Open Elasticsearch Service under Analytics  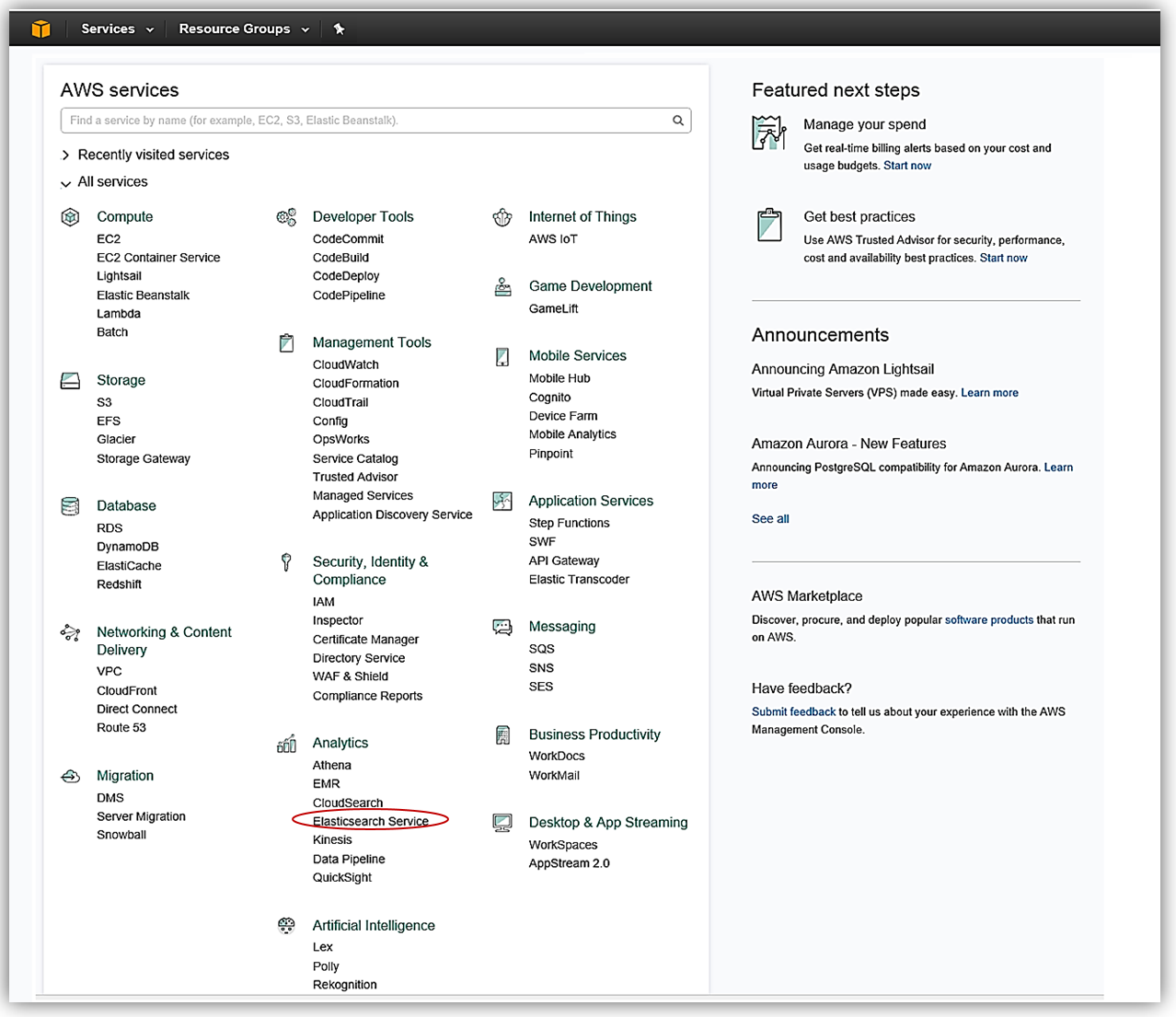[x=370, y=821]
